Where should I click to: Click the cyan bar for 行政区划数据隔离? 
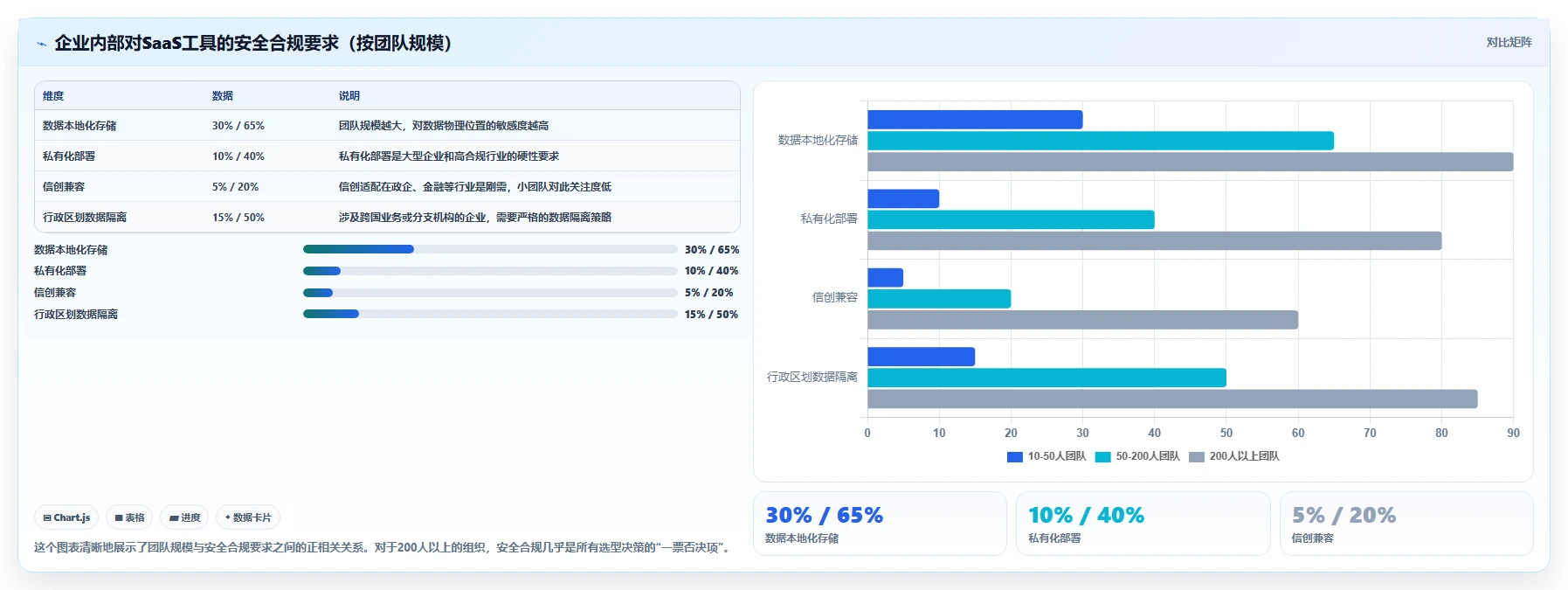pos(1046,378)
